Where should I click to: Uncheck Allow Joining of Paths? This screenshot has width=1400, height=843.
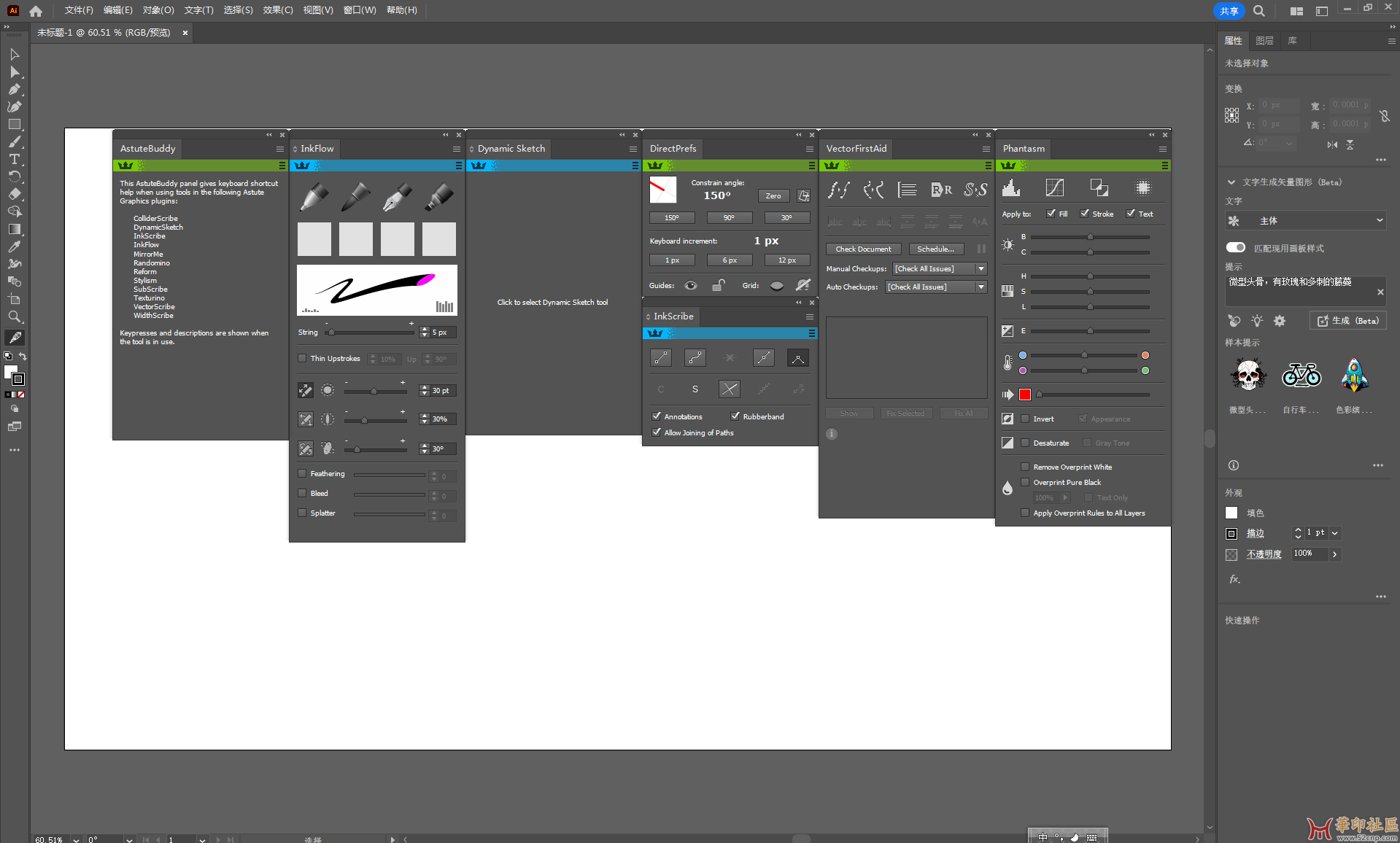[x=657, y=432]
